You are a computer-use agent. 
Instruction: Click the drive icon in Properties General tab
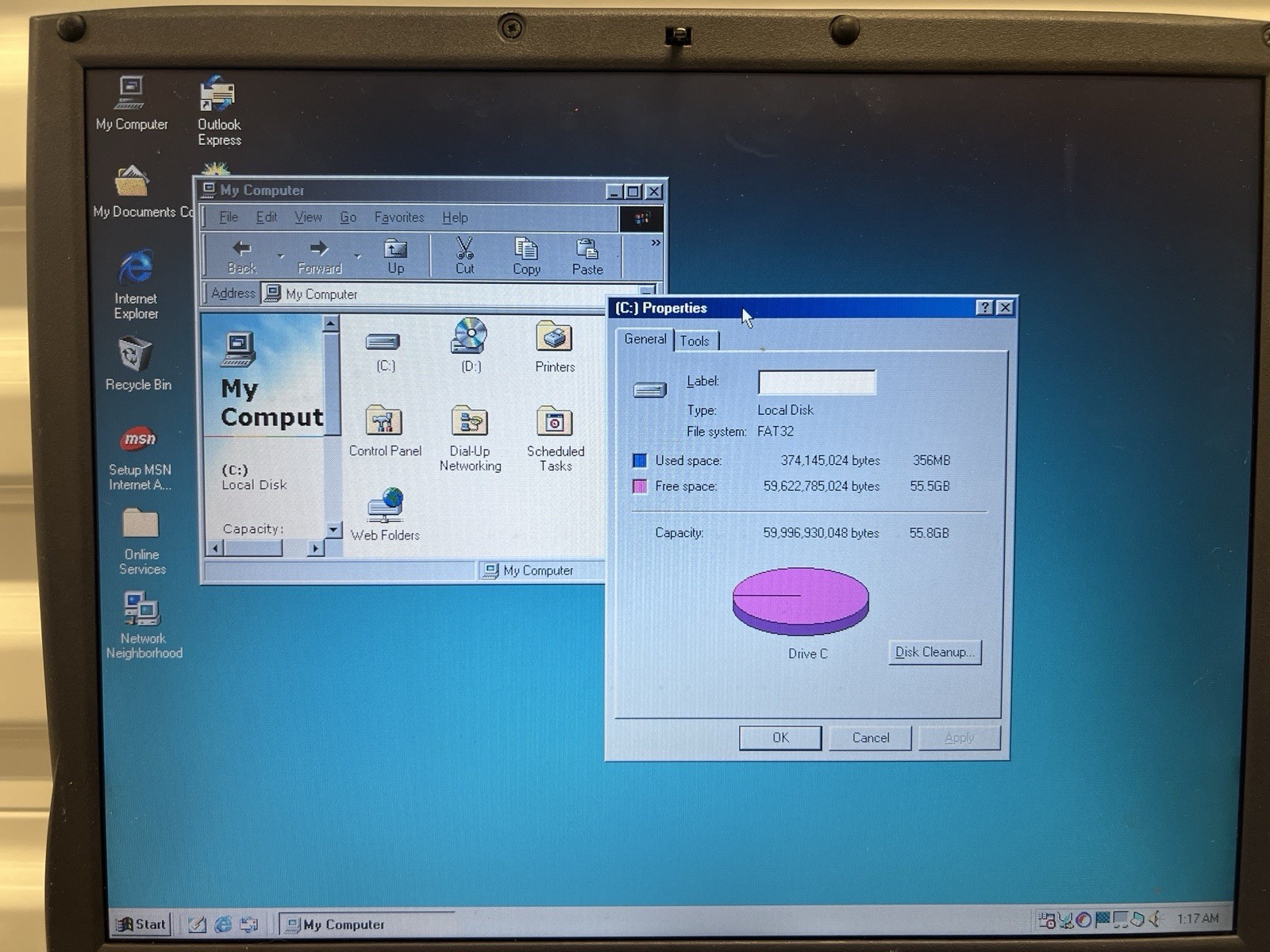click(649, 390)
